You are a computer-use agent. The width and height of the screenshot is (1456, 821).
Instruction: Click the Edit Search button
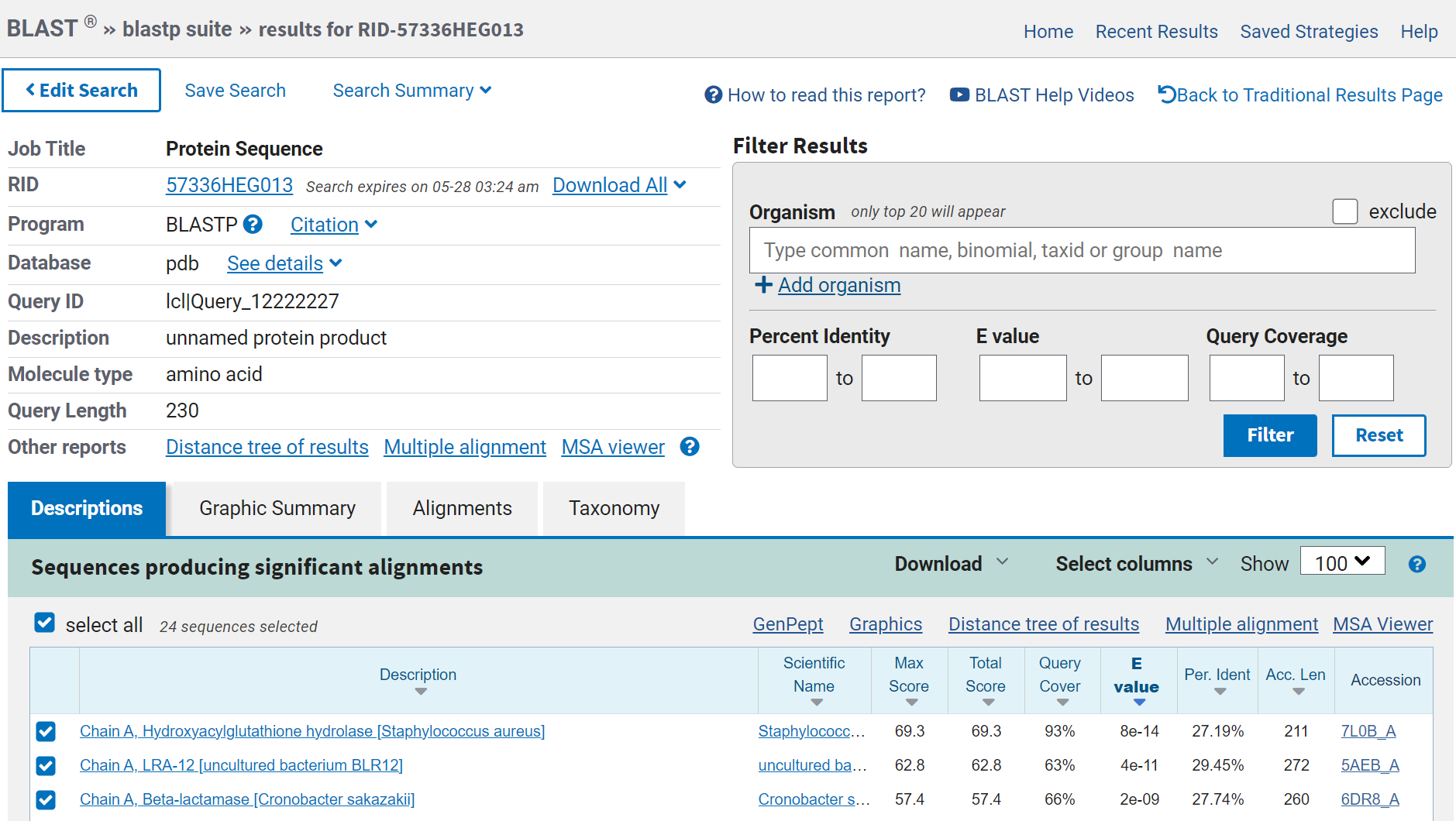81,91
